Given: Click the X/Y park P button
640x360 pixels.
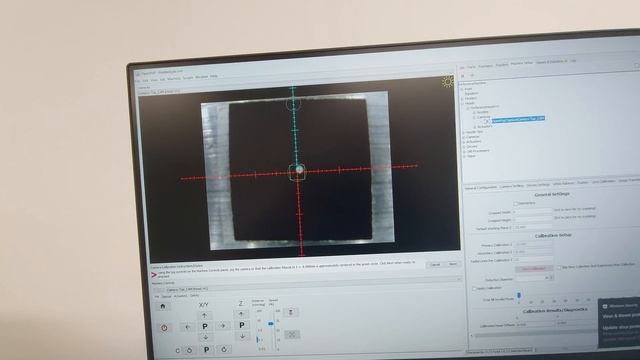Looking at the screenshot, I should (205, 326).
